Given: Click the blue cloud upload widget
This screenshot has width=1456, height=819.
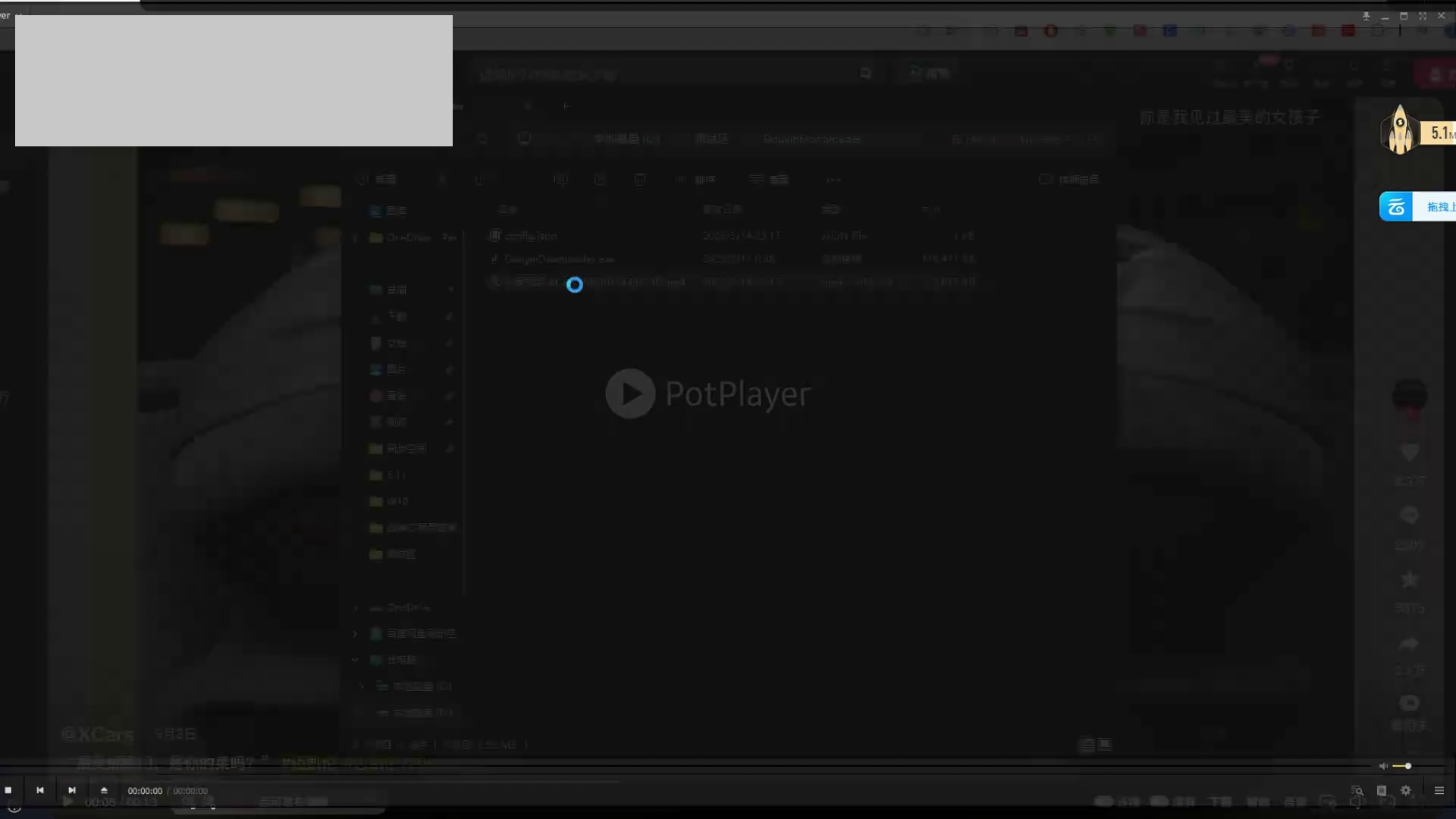Looking at the screenshot, I should [x=1396, y=206].
